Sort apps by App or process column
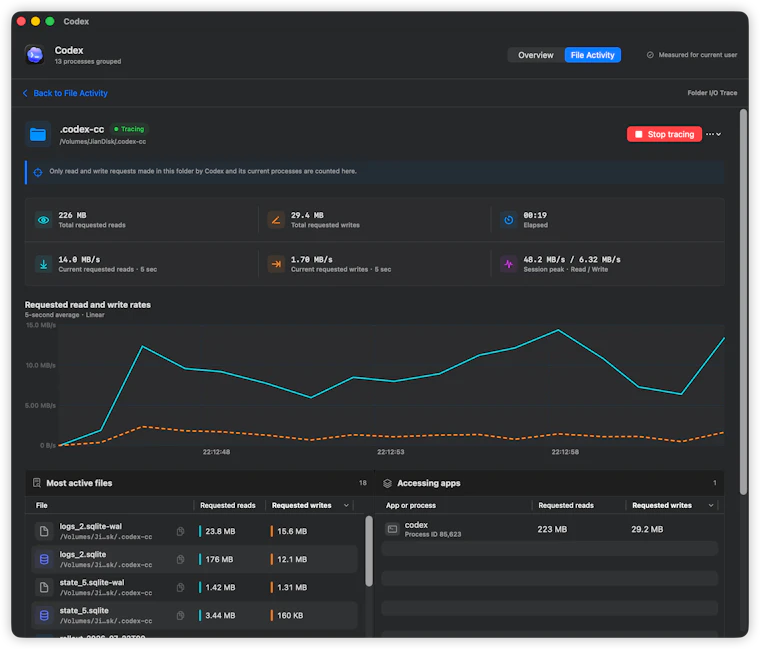The image size is (760, 649). point(411,506)
